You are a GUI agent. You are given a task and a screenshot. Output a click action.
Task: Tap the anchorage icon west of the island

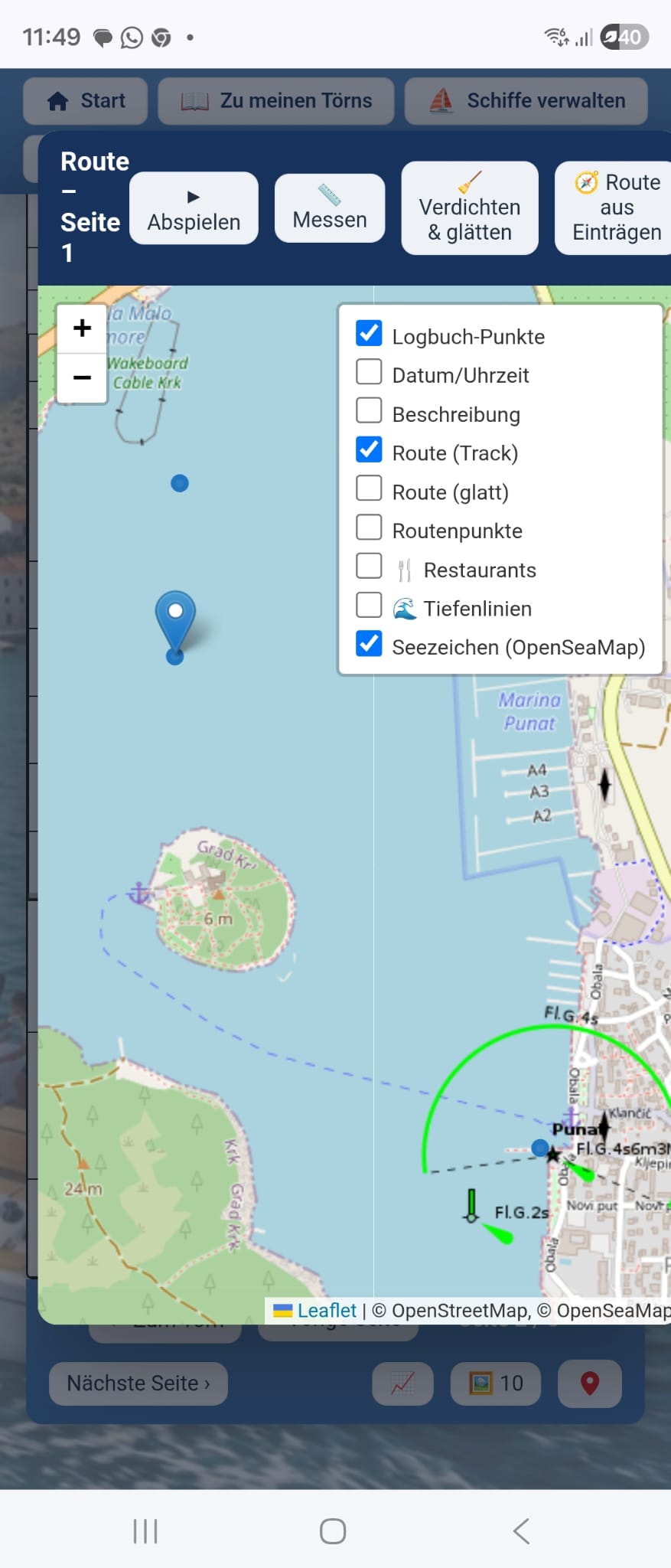(x=138, y=893)
